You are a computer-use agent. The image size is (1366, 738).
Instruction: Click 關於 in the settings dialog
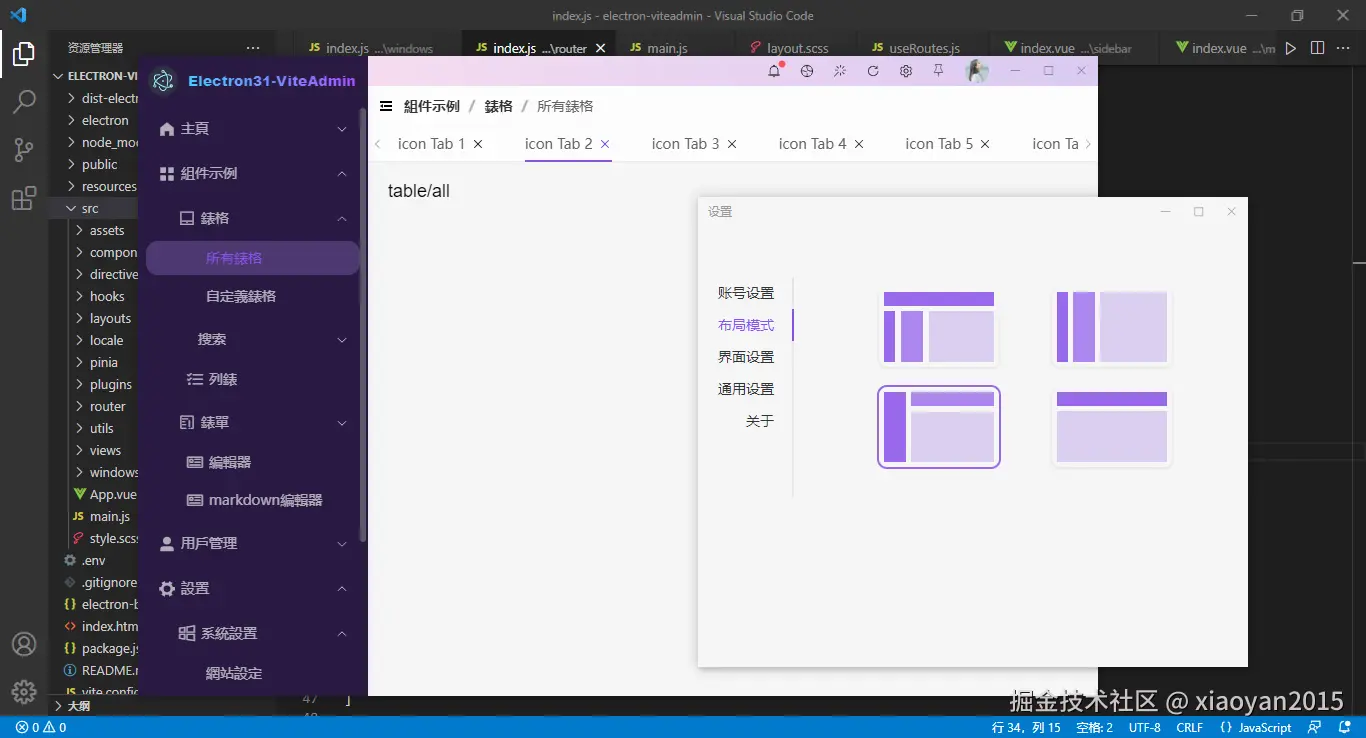760,421
